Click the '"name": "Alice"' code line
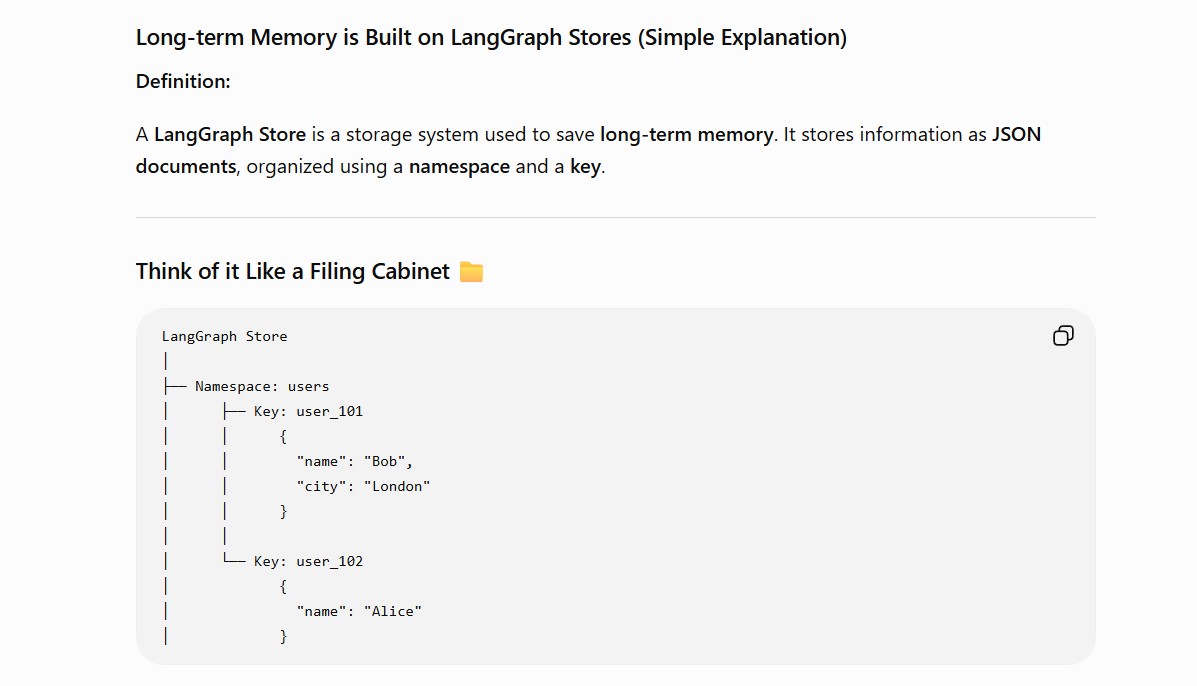The width and height of the screenshot is (1197, 686). pos(359,611)
